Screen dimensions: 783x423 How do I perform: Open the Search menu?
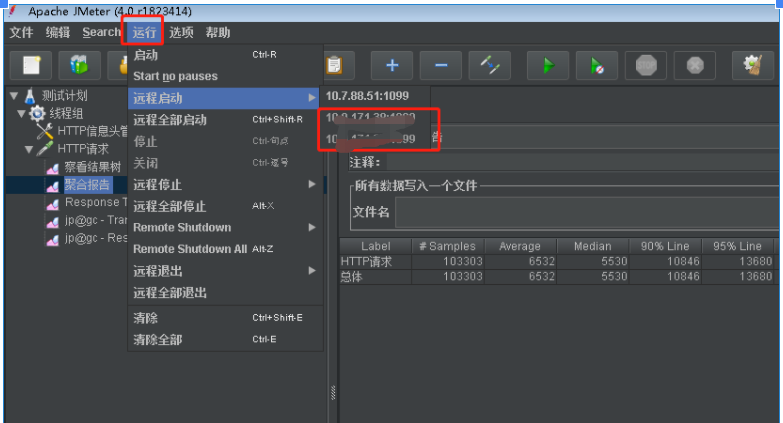[x=101, y=32]
